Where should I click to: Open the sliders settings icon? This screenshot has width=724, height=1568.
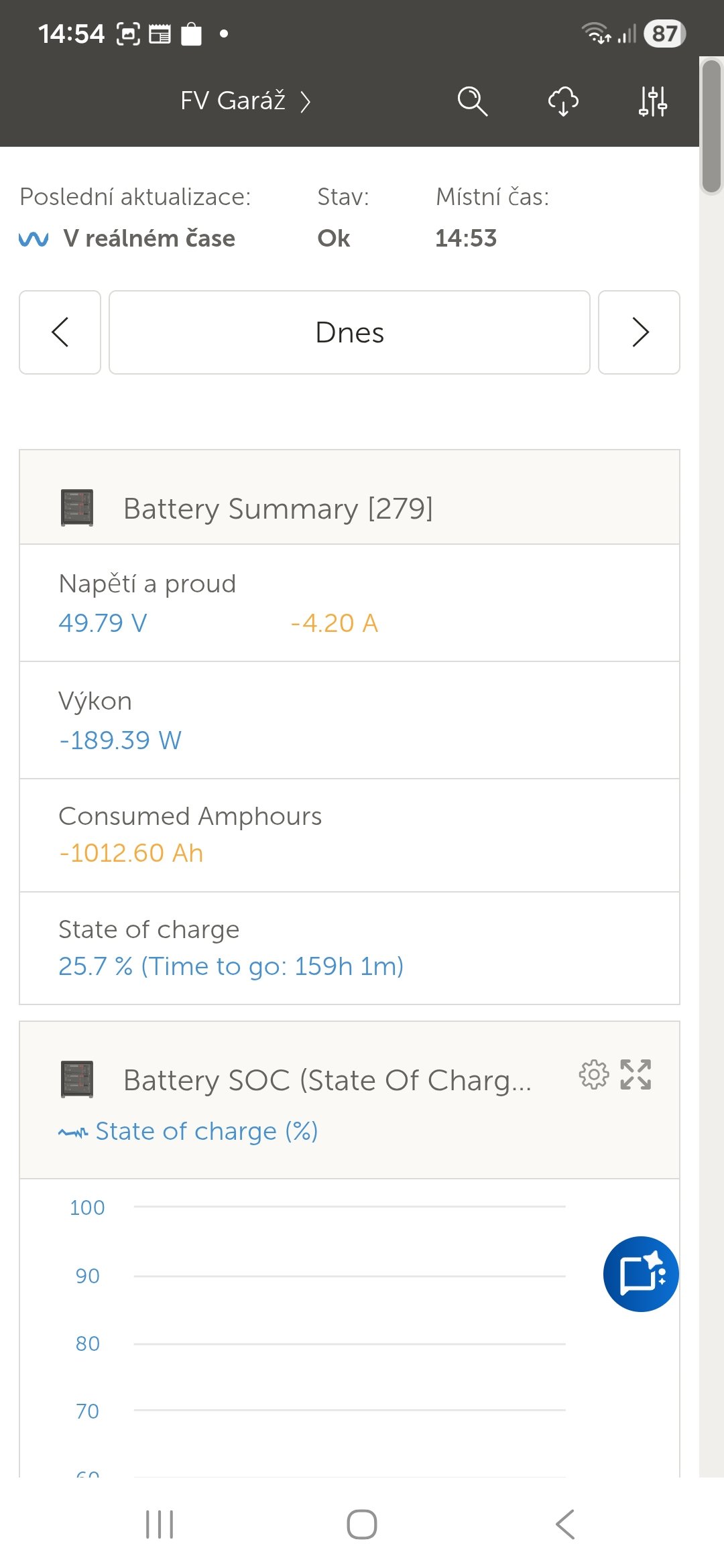pos(652,101)
